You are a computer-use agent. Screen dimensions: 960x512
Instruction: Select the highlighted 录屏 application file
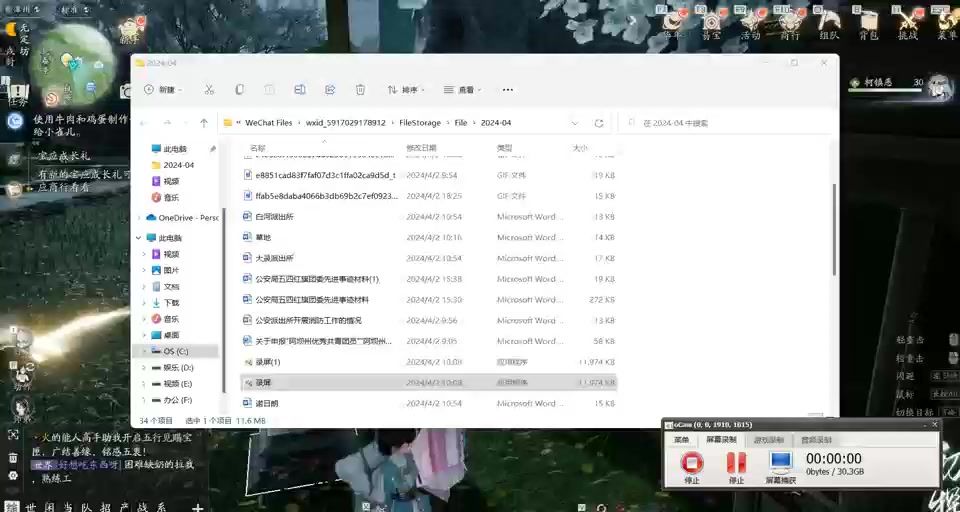[429, 383]
